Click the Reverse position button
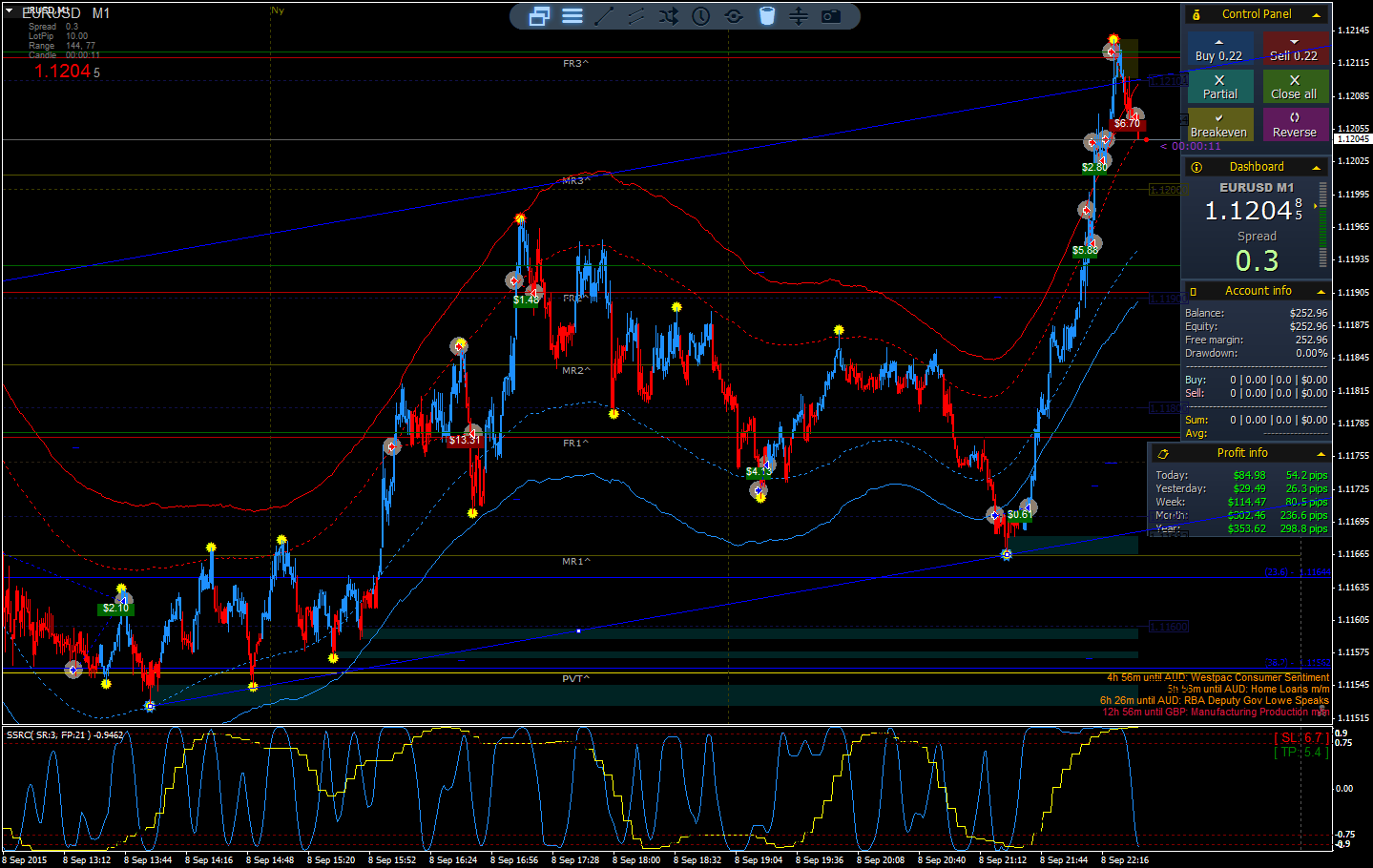Screen dimensions: 1373x868 coord(1295,125)
